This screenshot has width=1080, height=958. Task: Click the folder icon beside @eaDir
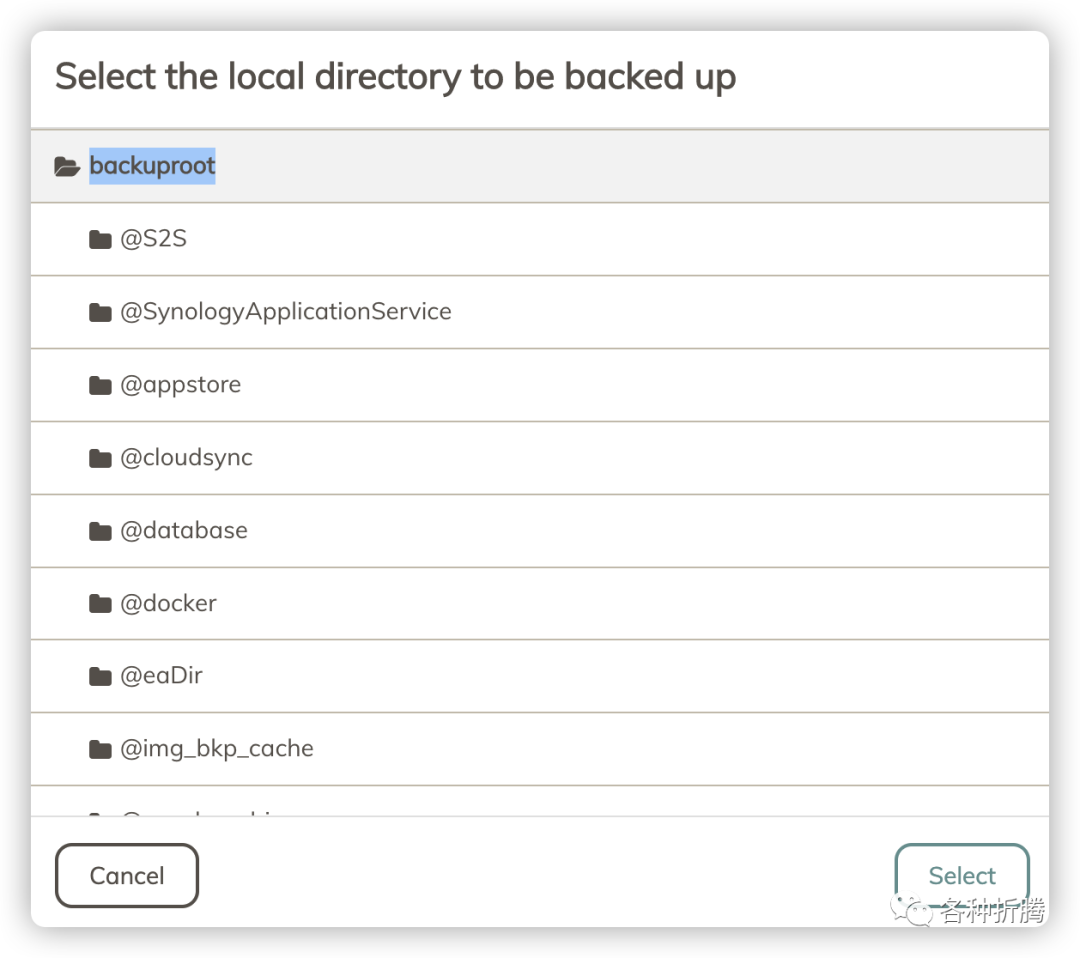(x=100, y=676)
